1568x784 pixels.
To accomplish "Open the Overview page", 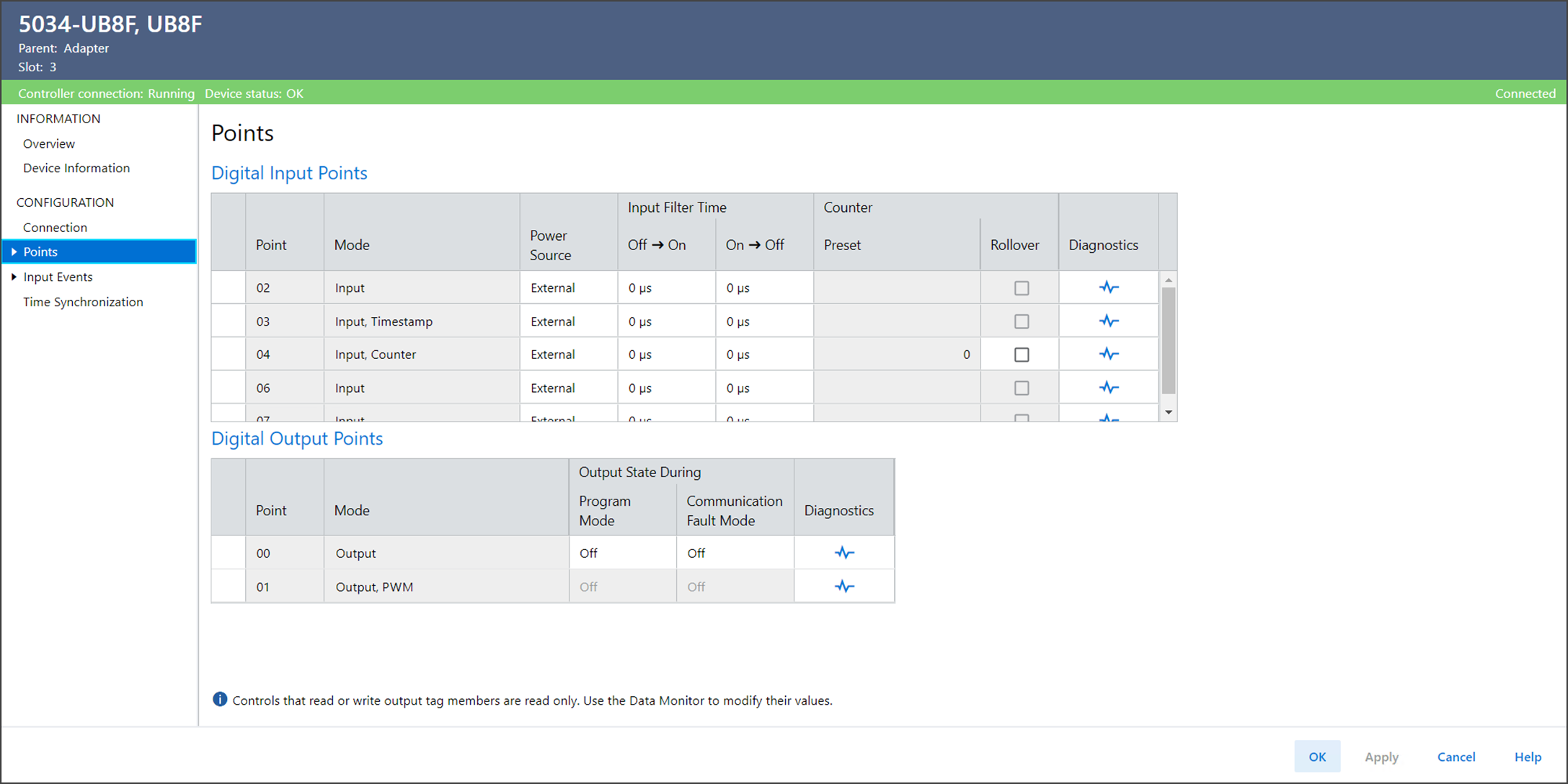I will [x=49, y=143].
